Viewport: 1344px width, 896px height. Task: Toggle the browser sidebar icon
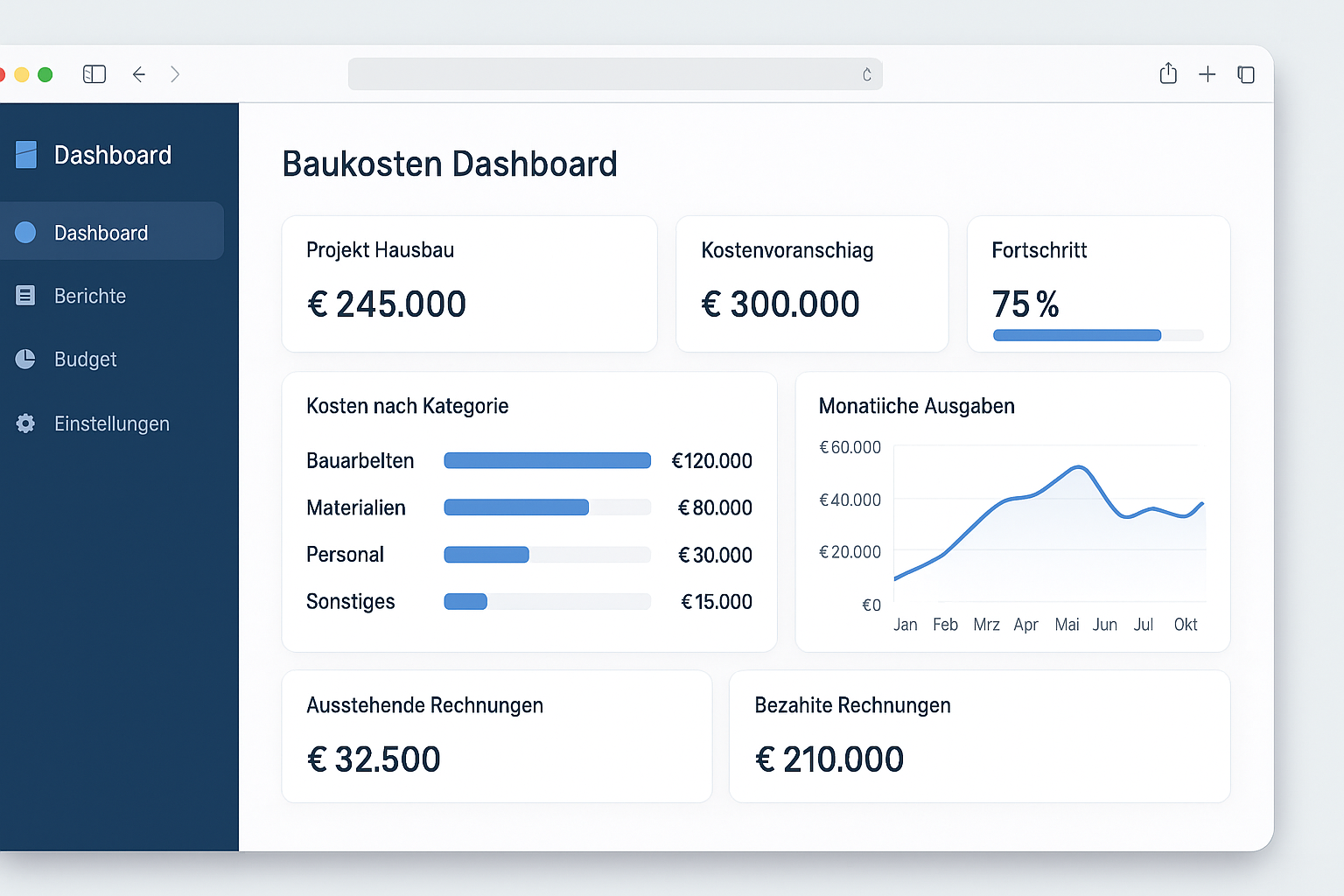coord(94,74)
